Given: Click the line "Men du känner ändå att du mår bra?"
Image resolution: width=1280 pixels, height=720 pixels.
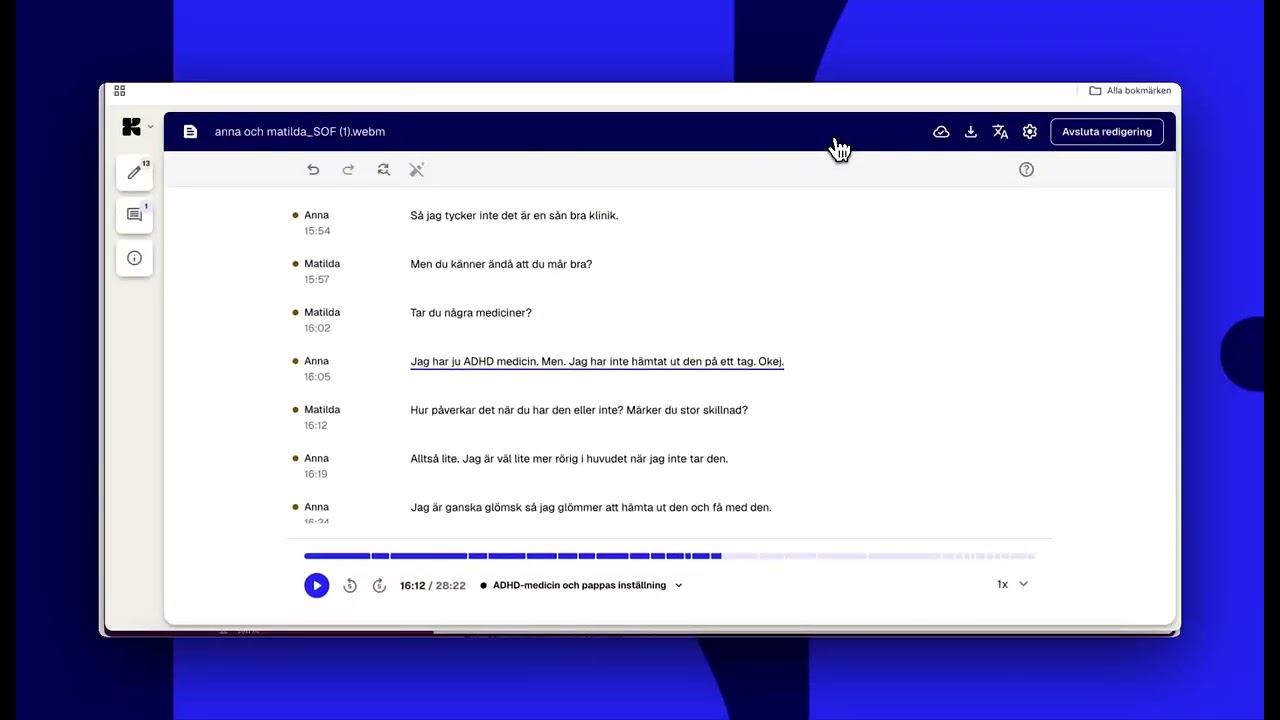Looking at the screenshot, I should (501, 265).
